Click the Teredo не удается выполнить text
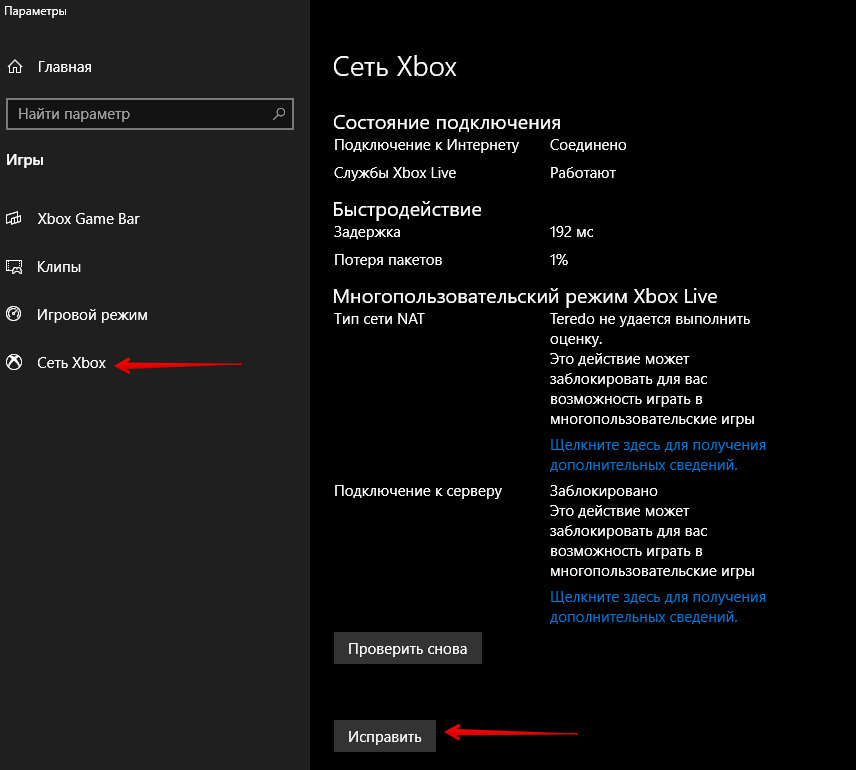The image size is (856, 770). point(650,319)
